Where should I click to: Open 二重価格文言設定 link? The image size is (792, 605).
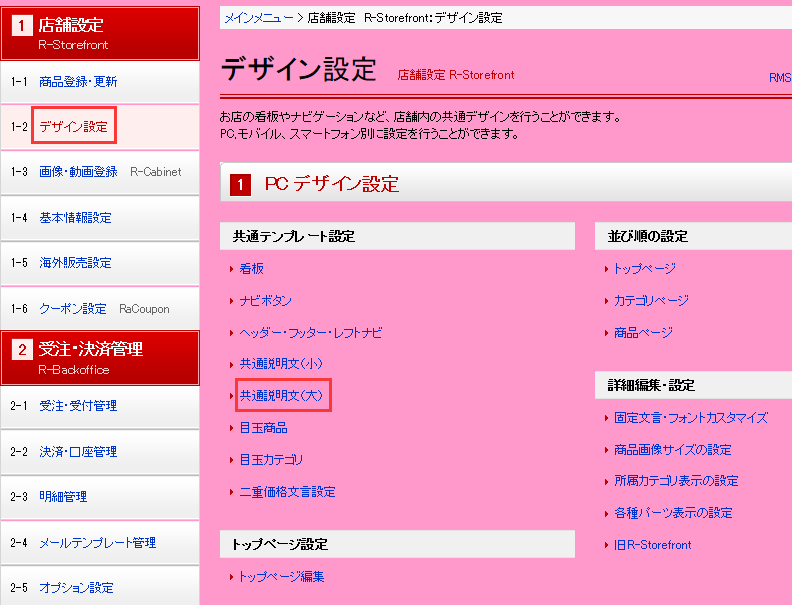(287, 492)
